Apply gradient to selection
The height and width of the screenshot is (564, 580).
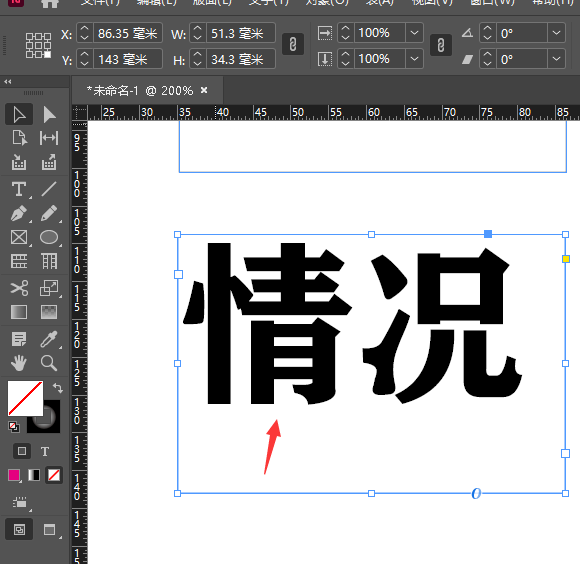tap(34, 475)
